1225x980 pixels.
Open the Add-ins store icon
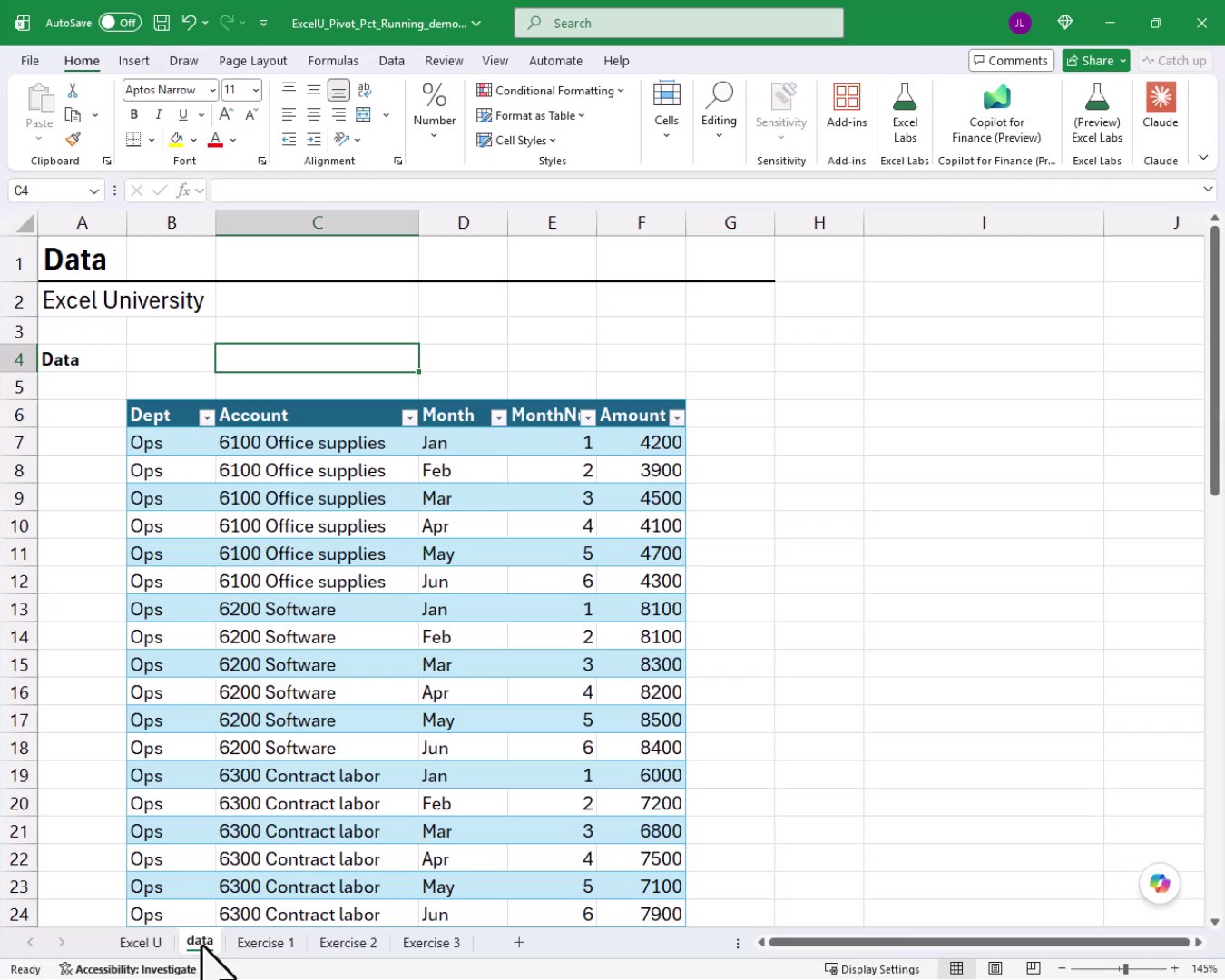(x=847, y=105)
